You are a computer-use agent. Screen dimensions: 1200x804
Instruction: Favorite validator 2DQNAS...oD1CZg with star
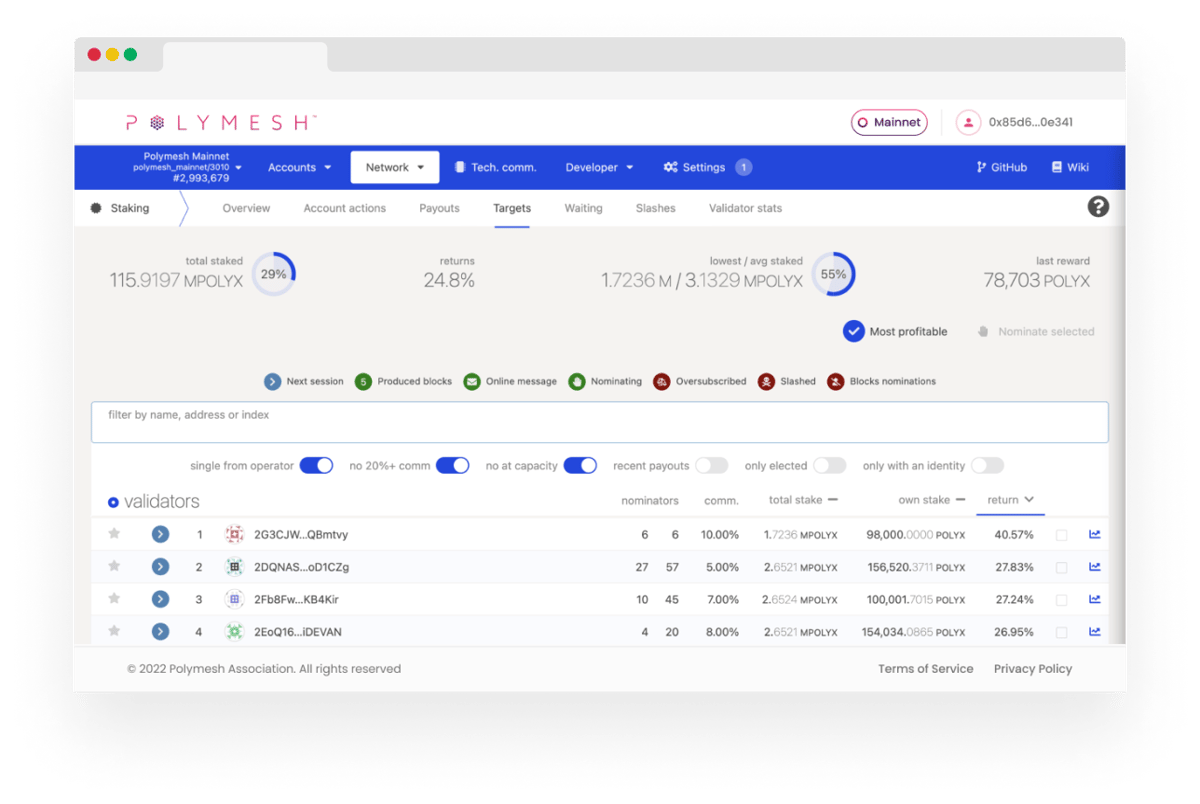[114, 567]
